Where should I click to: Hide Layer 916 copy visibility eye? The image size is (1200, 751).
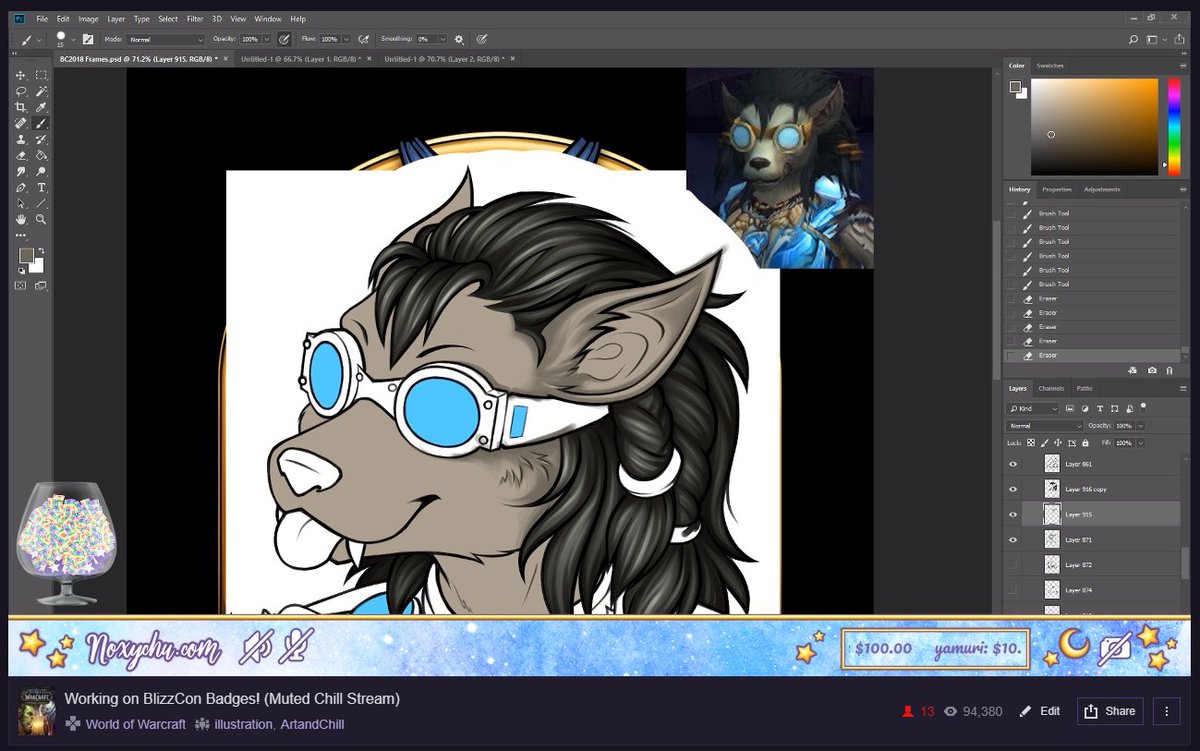click(x=1013, y=489)
